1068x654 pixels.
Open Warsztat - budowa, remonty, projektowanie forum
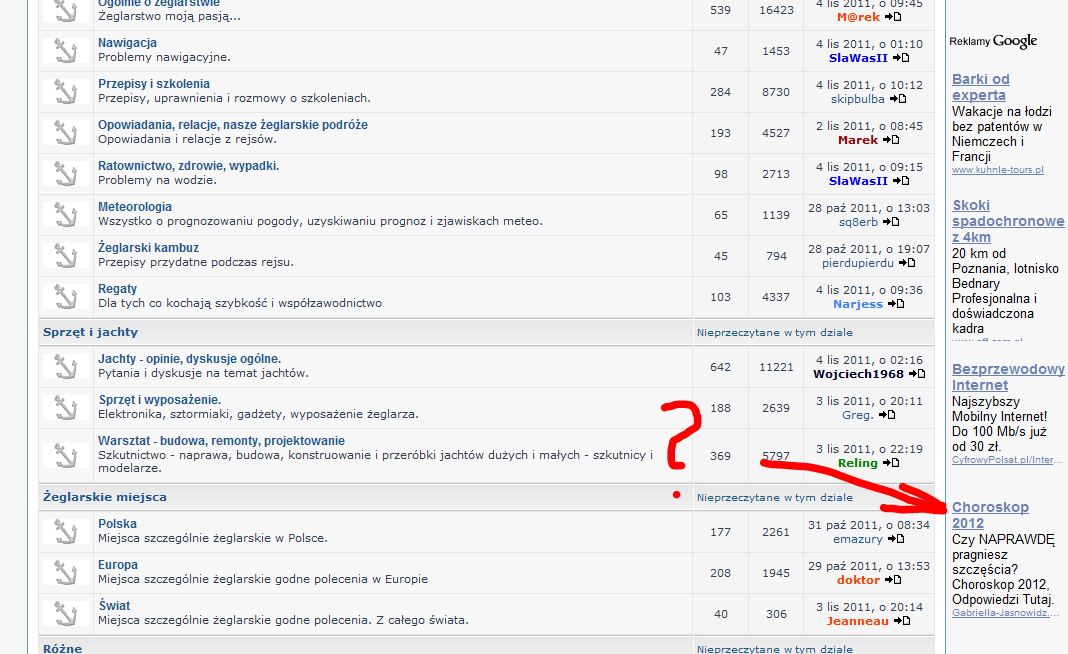pyautogui.click(x=221, y=441)
